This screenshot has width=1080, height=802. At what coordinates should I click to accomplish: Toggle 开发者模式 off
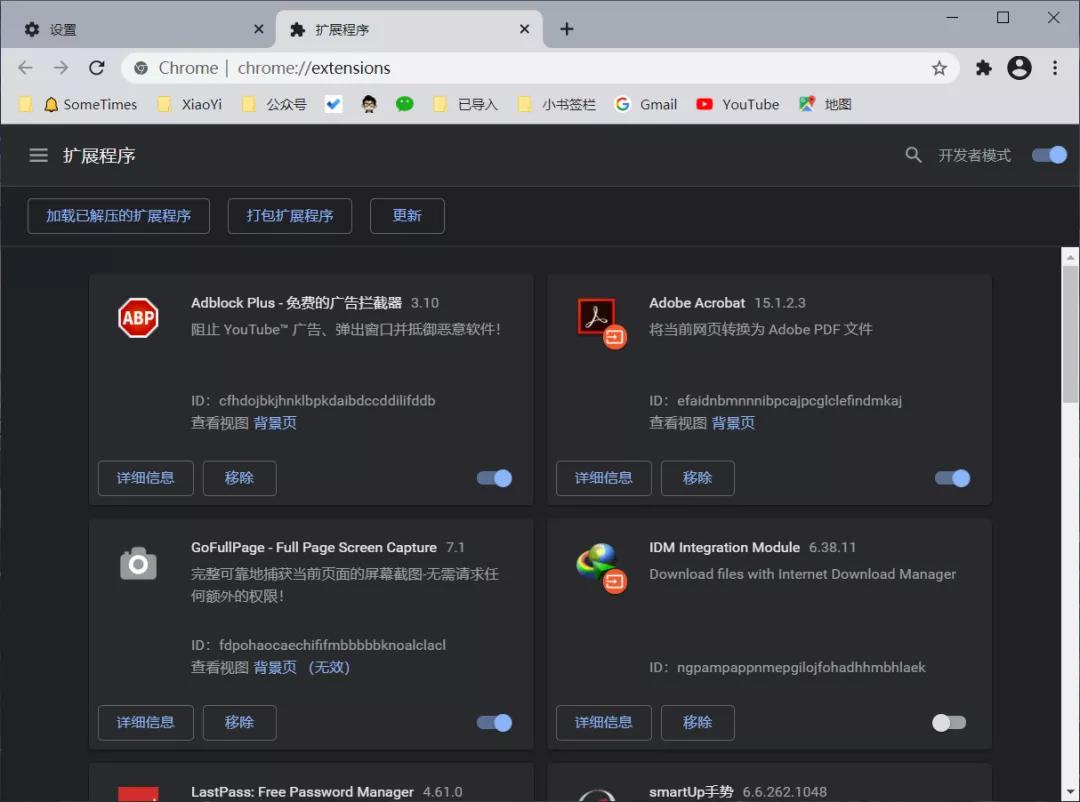[1048, 155]
